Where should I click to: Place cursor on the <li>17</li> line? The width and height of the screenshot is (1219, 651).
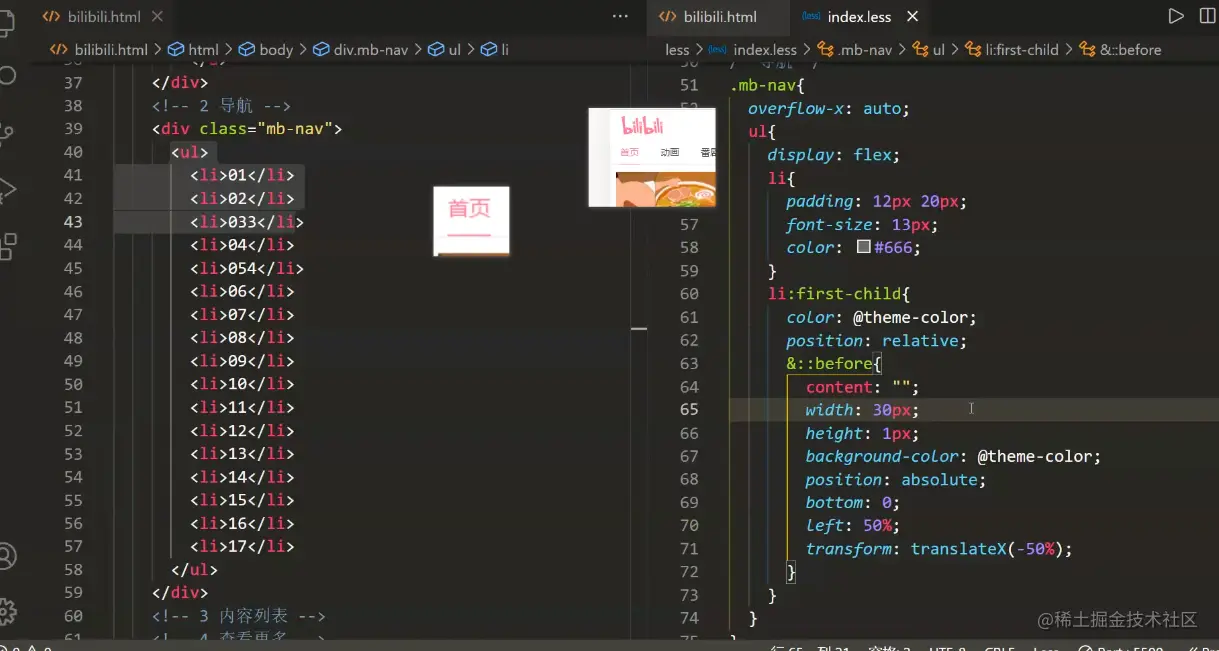(242, 546)
